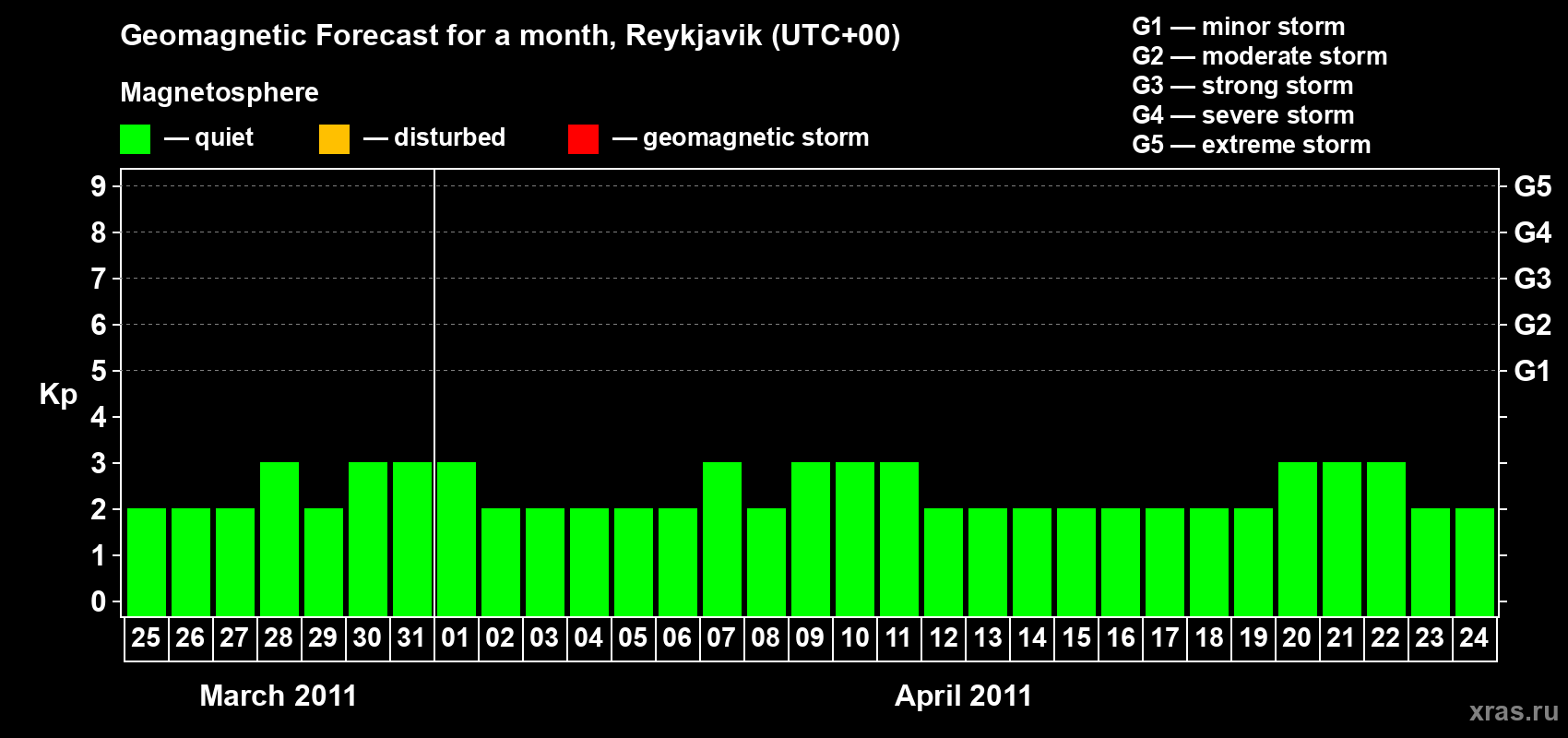This screenshot has width=1568, height=738.
Task: Click the green quiet legend swatch
Action: [135, 139]
